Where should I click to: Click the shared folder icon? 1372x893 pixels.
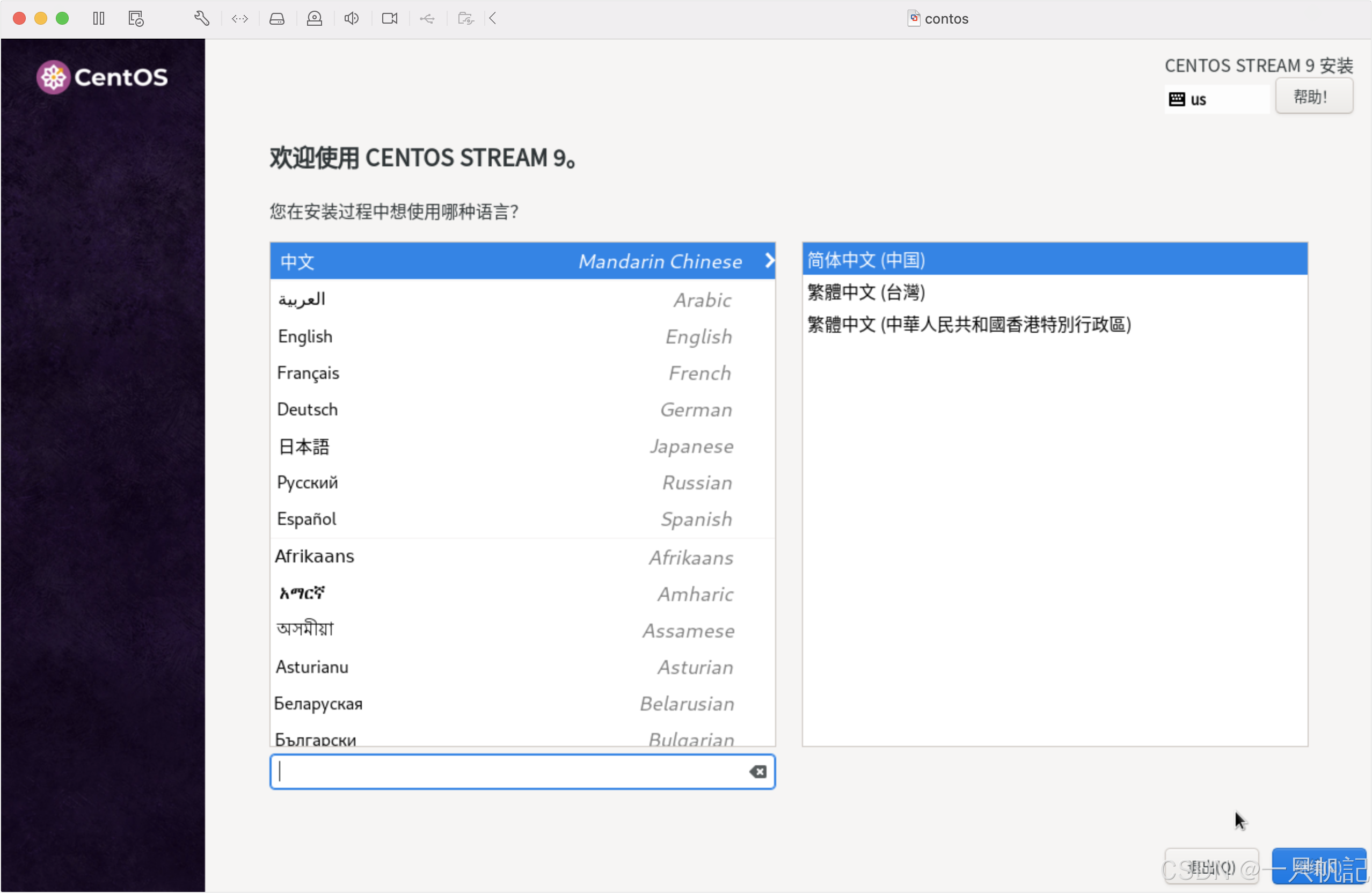pyautogui.click(x=465, y=18)
